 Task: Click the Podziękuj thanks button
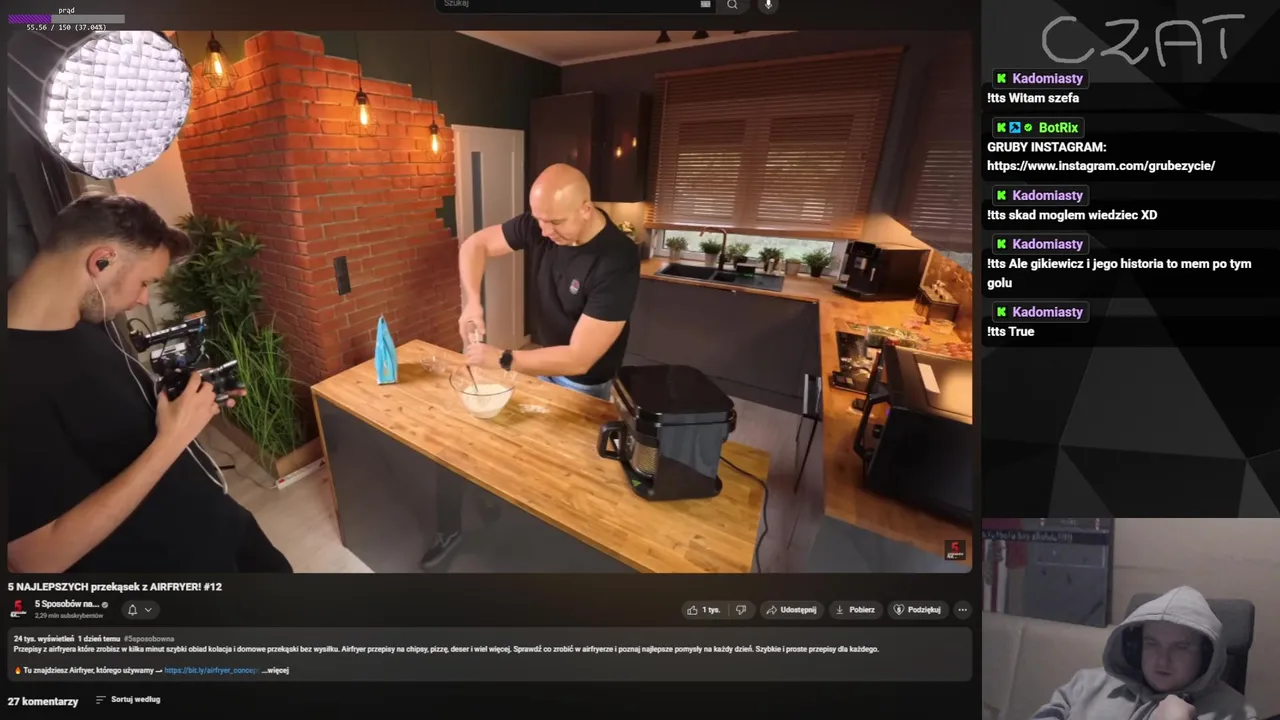pos(917,610)
